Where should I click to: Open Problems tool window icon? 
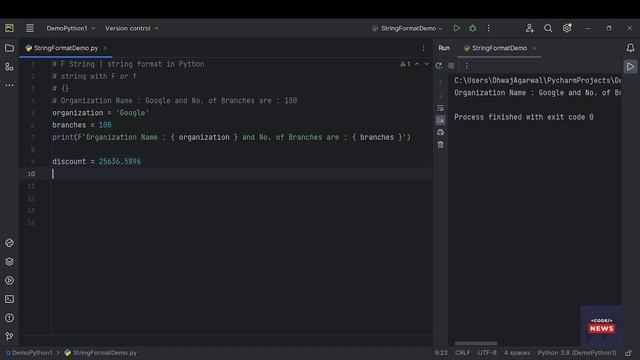9,318
